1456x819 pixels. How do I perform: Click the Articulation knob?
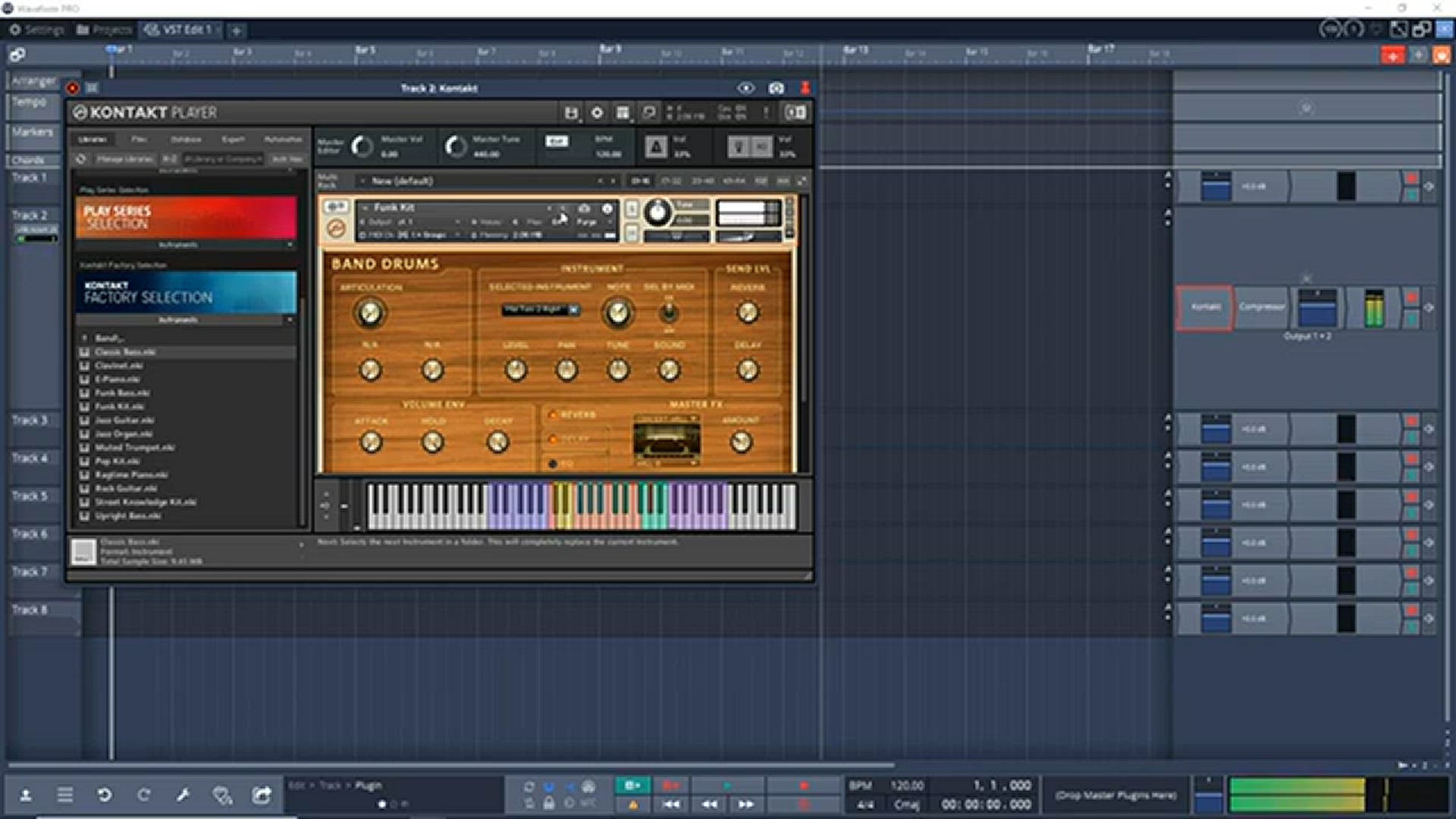coord(369,312)
